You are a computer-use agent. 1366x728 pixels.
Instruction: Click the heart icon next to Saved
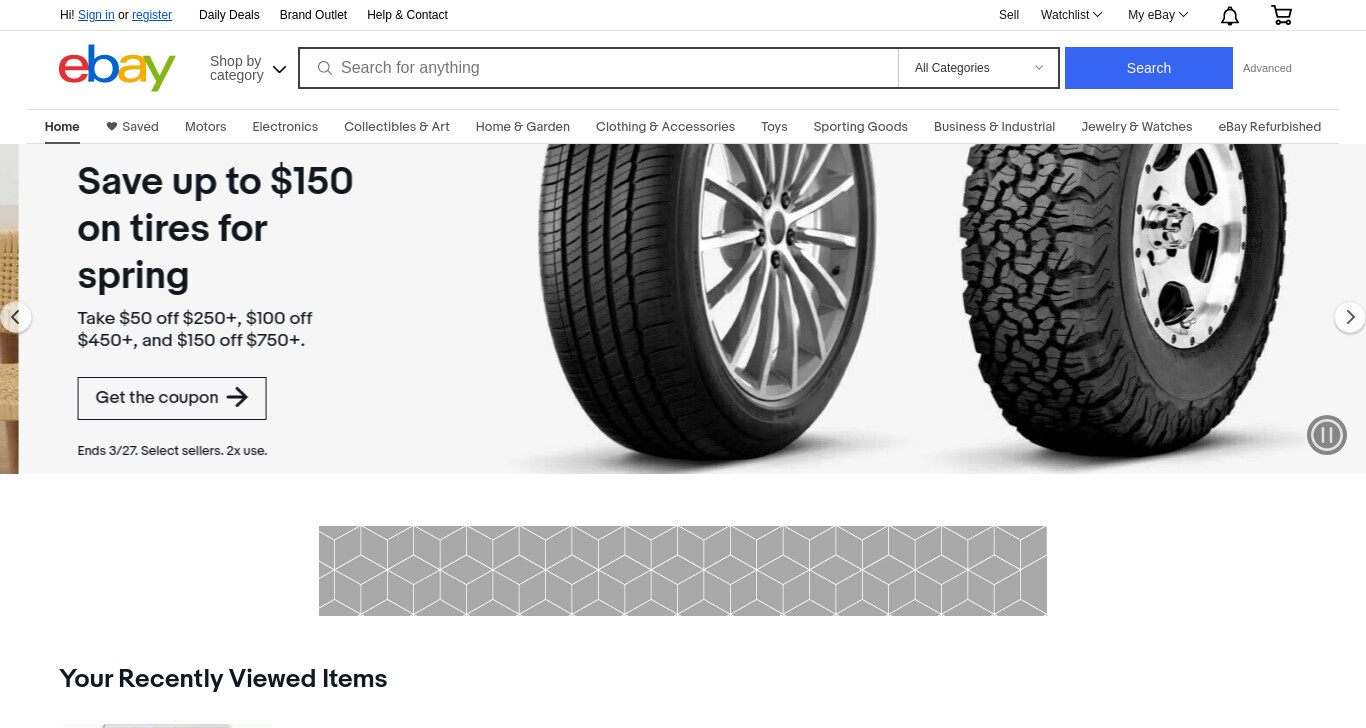point(112,126)
